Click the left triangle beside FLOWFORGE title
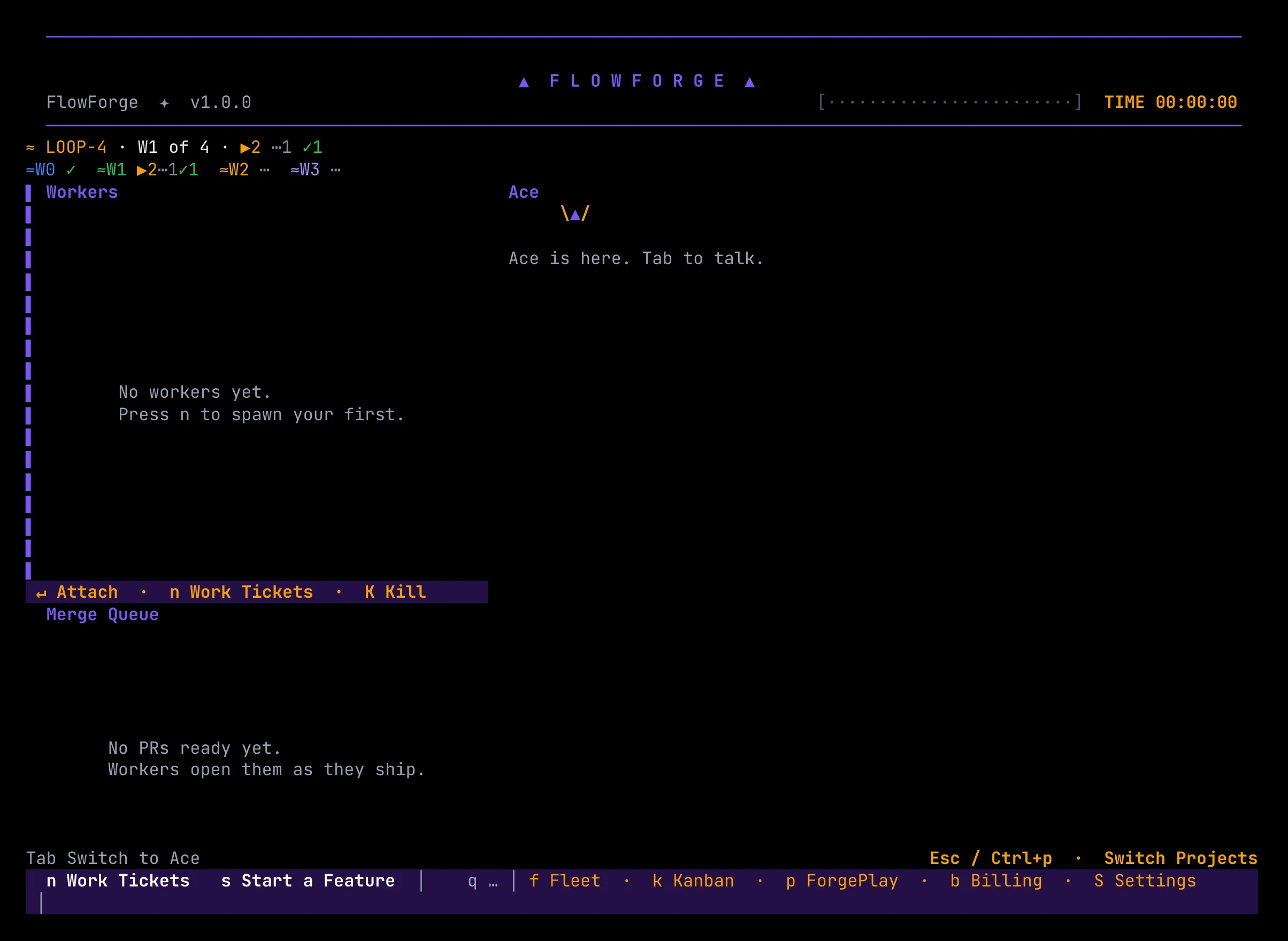 point(524,82)
